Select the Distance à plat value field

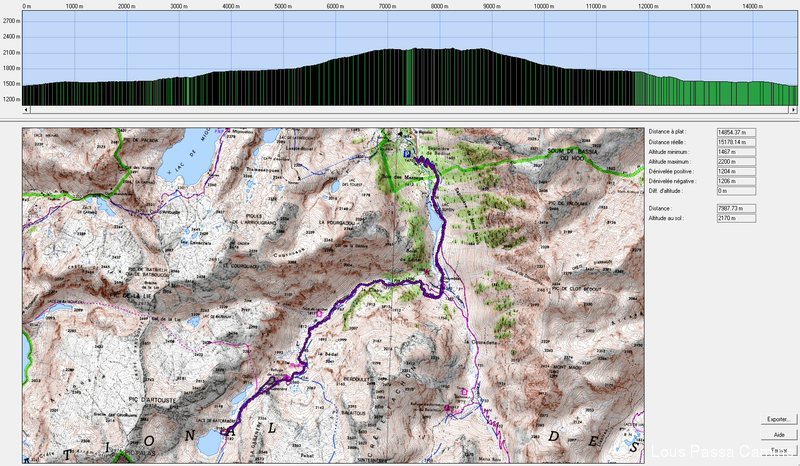click(737, 132)
